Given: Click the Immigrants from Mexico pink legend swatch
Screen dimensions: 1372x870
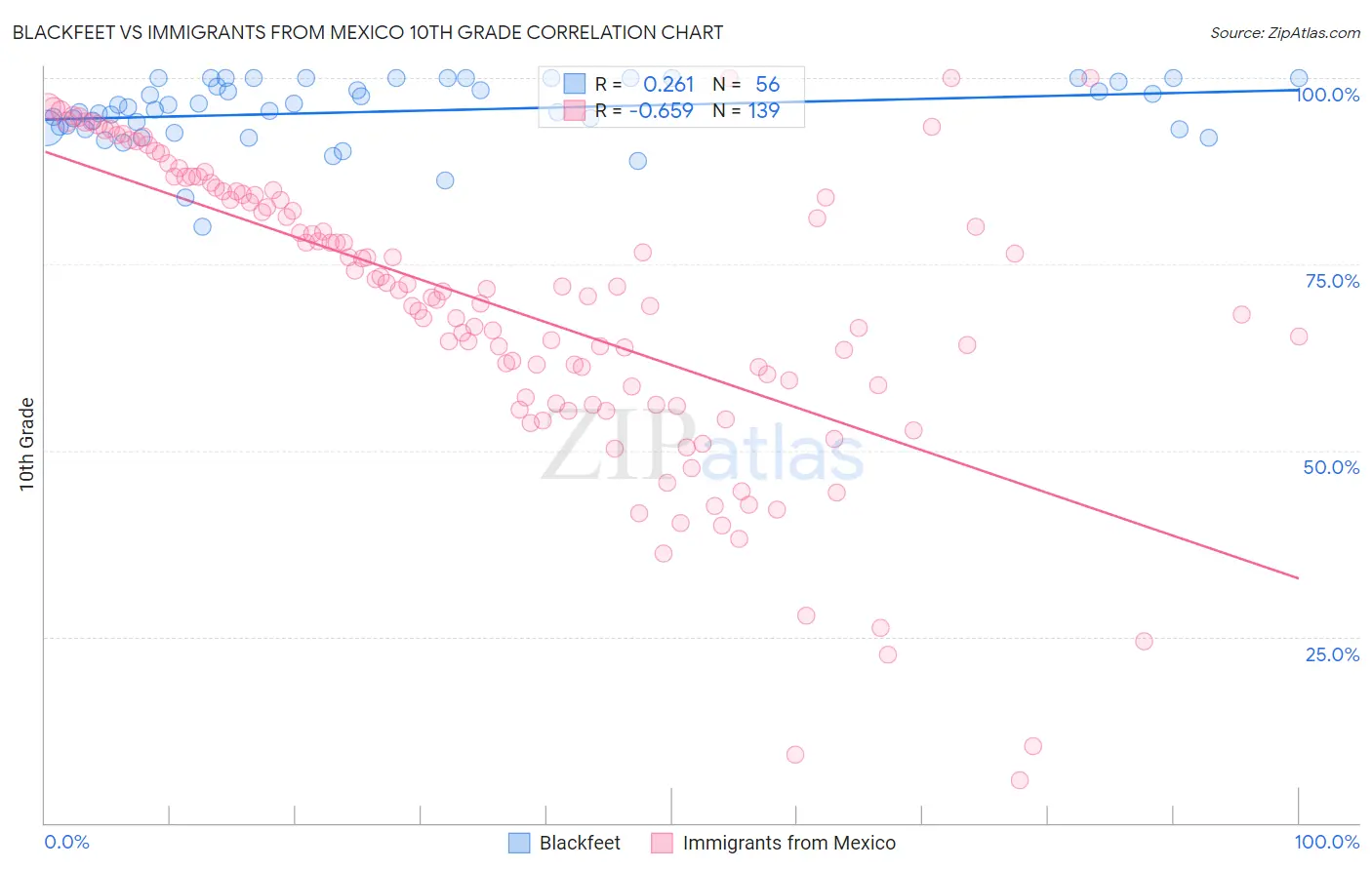Looking at the screenshot, I should click(663, 843).
